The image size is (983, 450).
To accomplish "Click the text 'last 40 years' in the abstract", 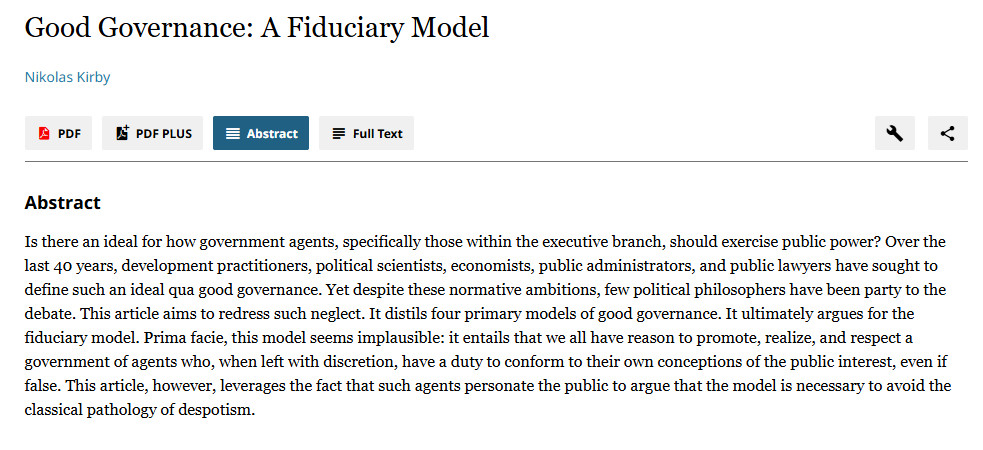I will 69,266.
